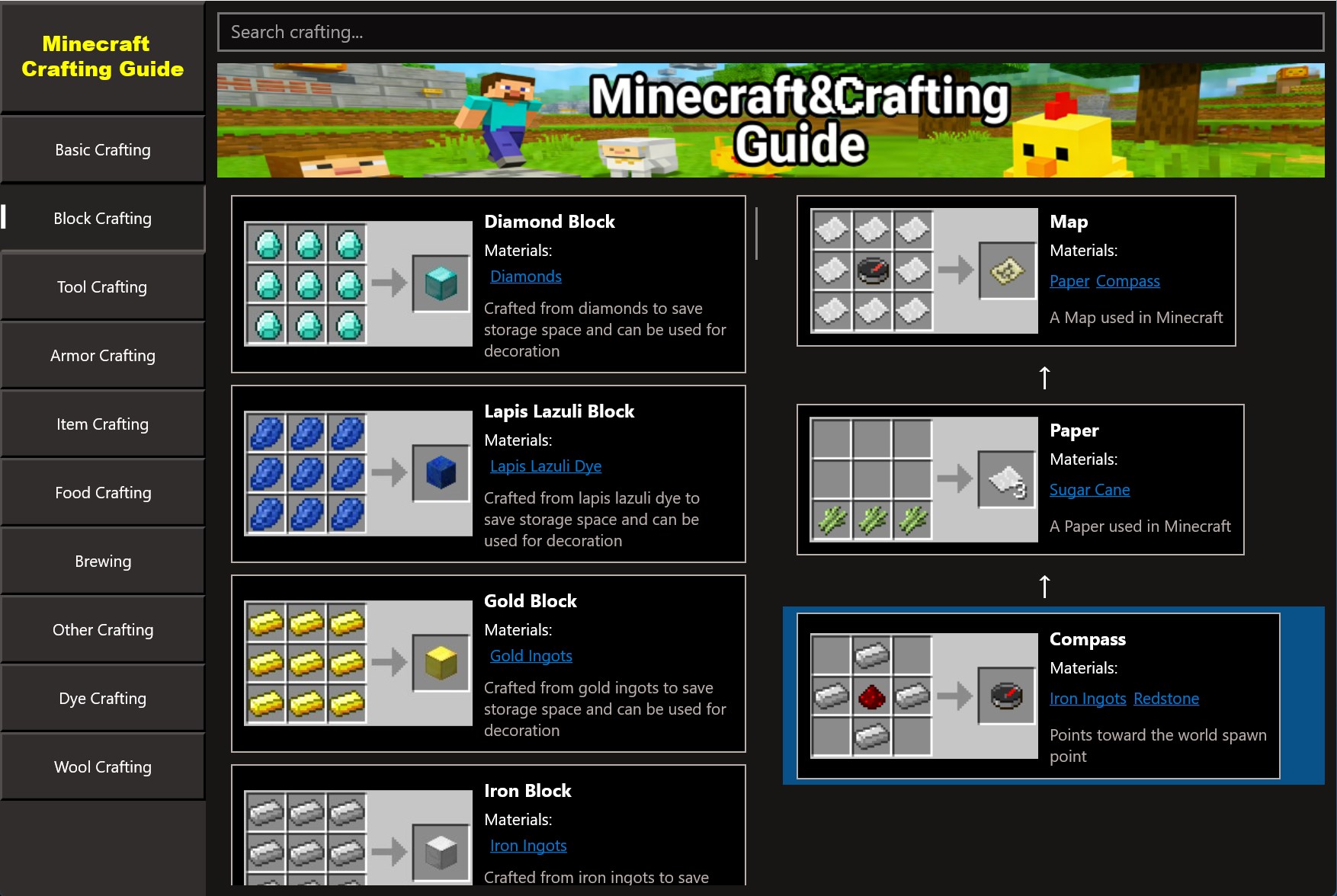Click the center lapis dye in Lapis grid

pyautogui.click(x=308, y=473)
